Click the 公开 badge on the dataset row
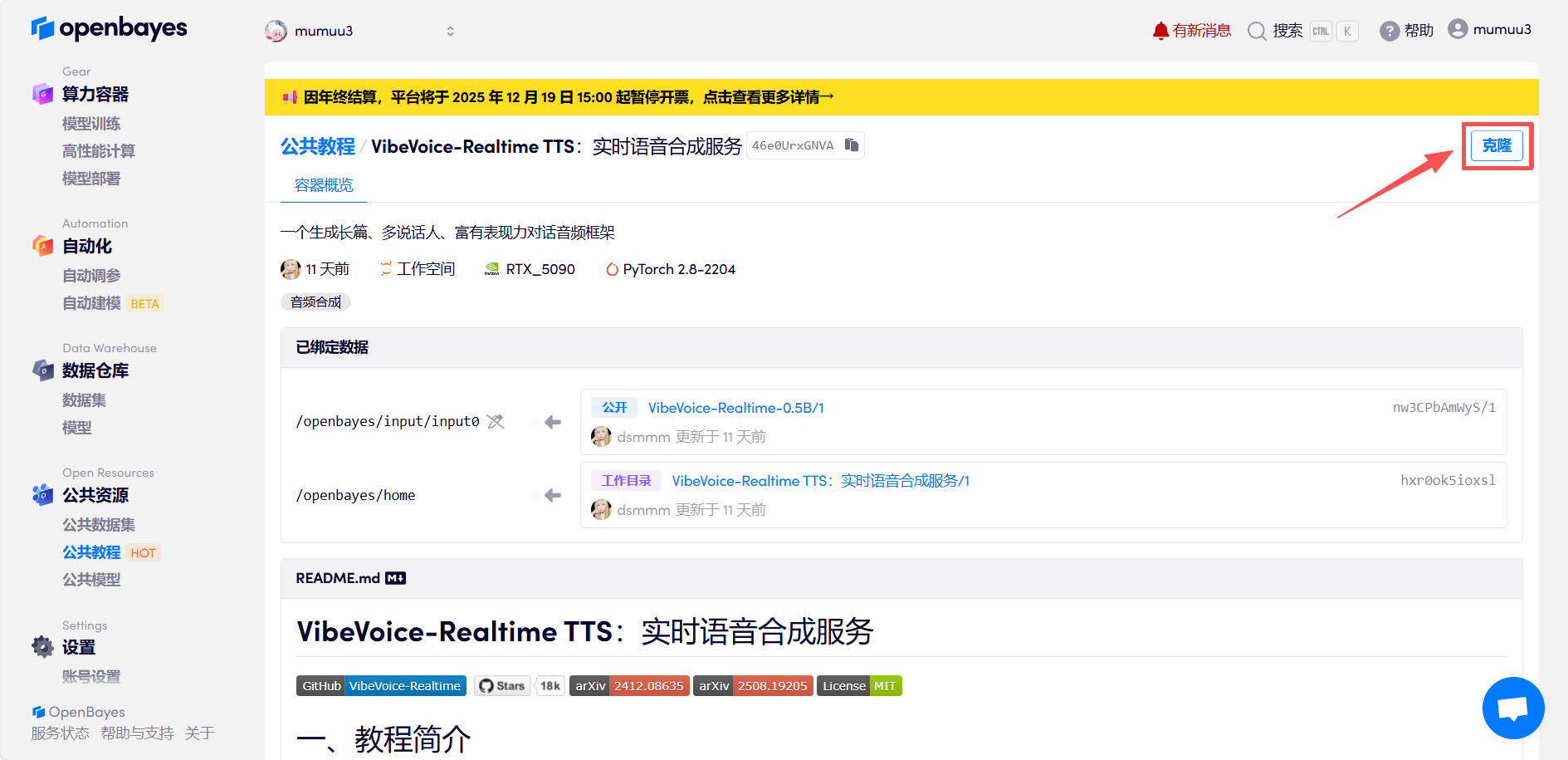 coord(614,408)
